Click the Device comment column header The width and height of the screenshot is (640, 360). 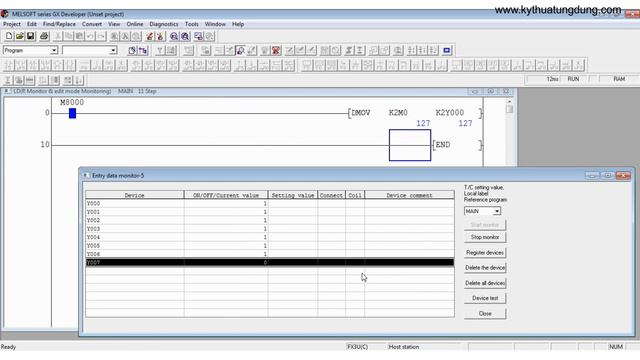coord(409,195)
